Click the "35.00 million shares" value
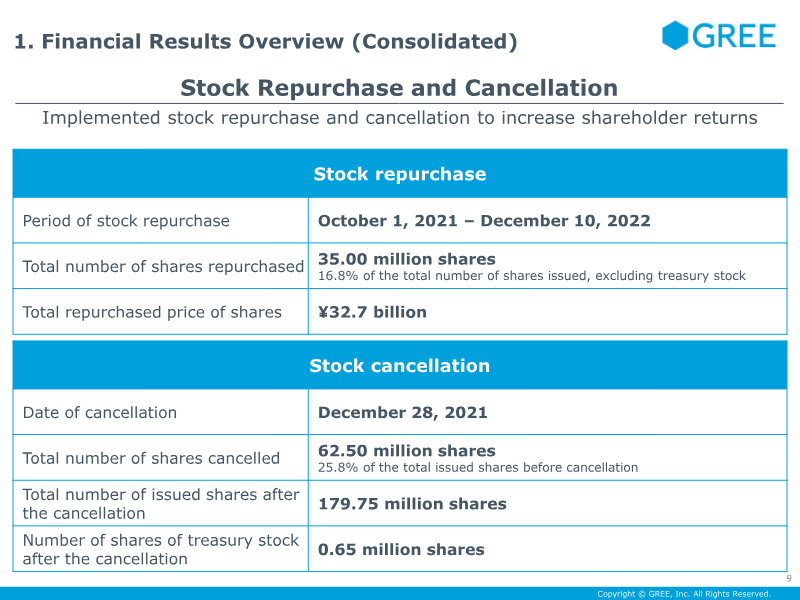The image size is (800, 600). pos(406,259)
